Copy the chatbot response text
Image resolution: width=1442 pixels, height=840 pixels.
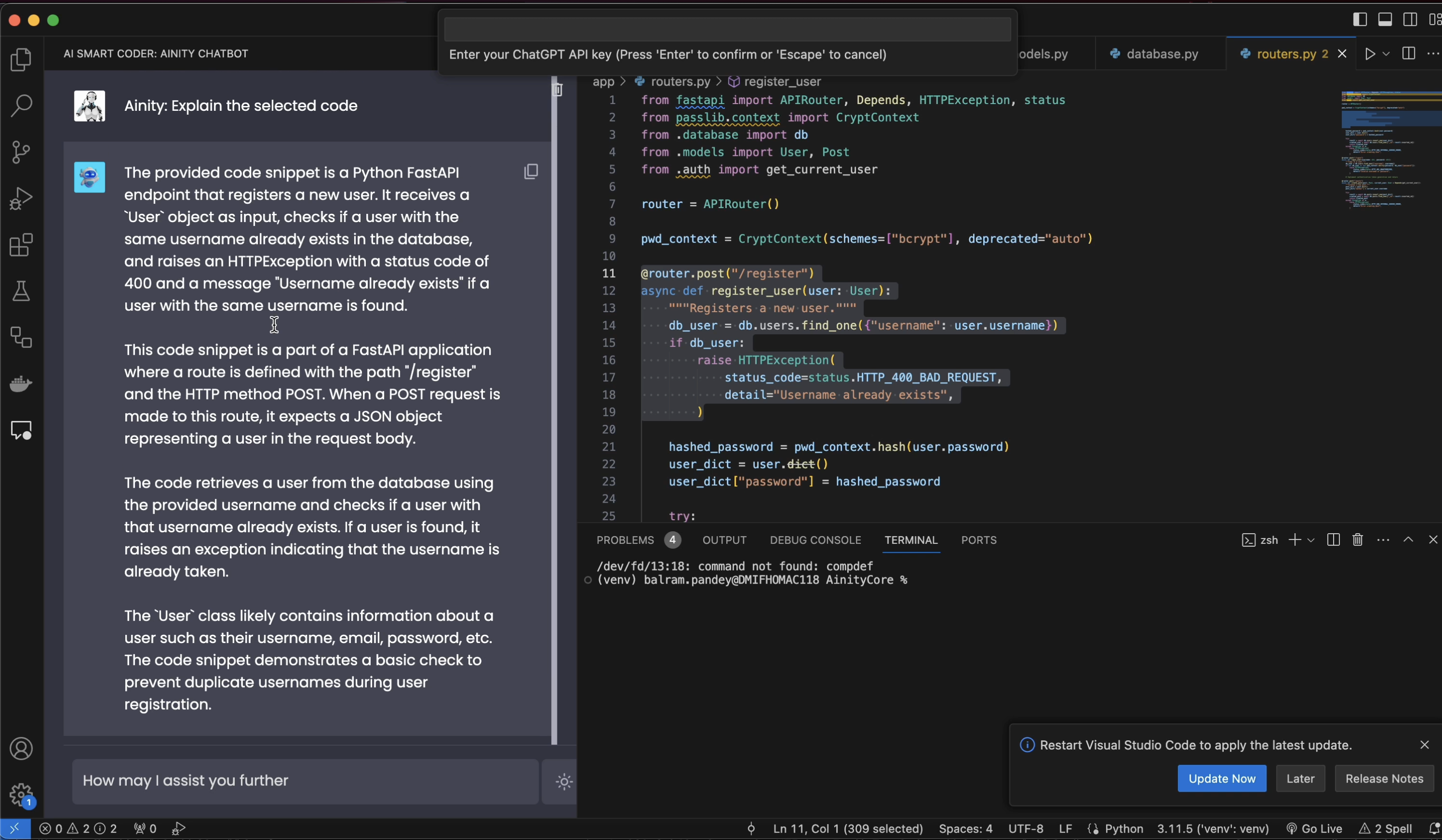tap(531, 172)
